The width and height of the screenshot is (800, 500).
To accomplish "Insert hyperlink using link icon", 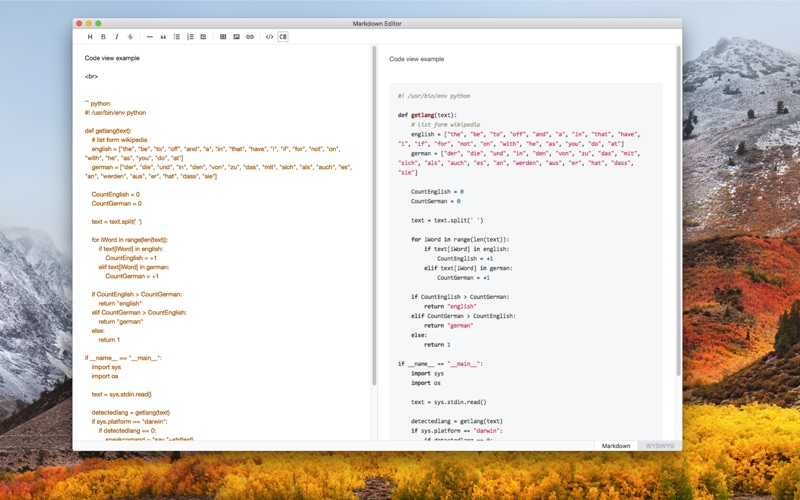I will point(249,37).
